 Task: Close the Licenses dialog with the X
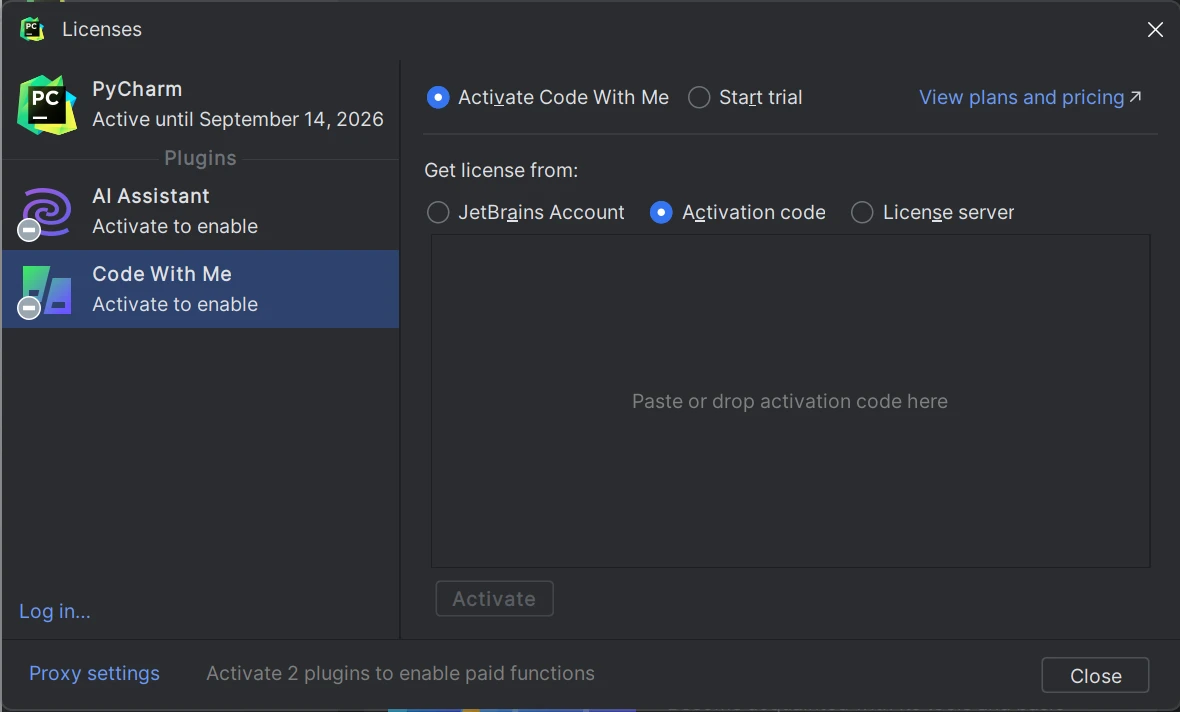(x=1155, y=29)
